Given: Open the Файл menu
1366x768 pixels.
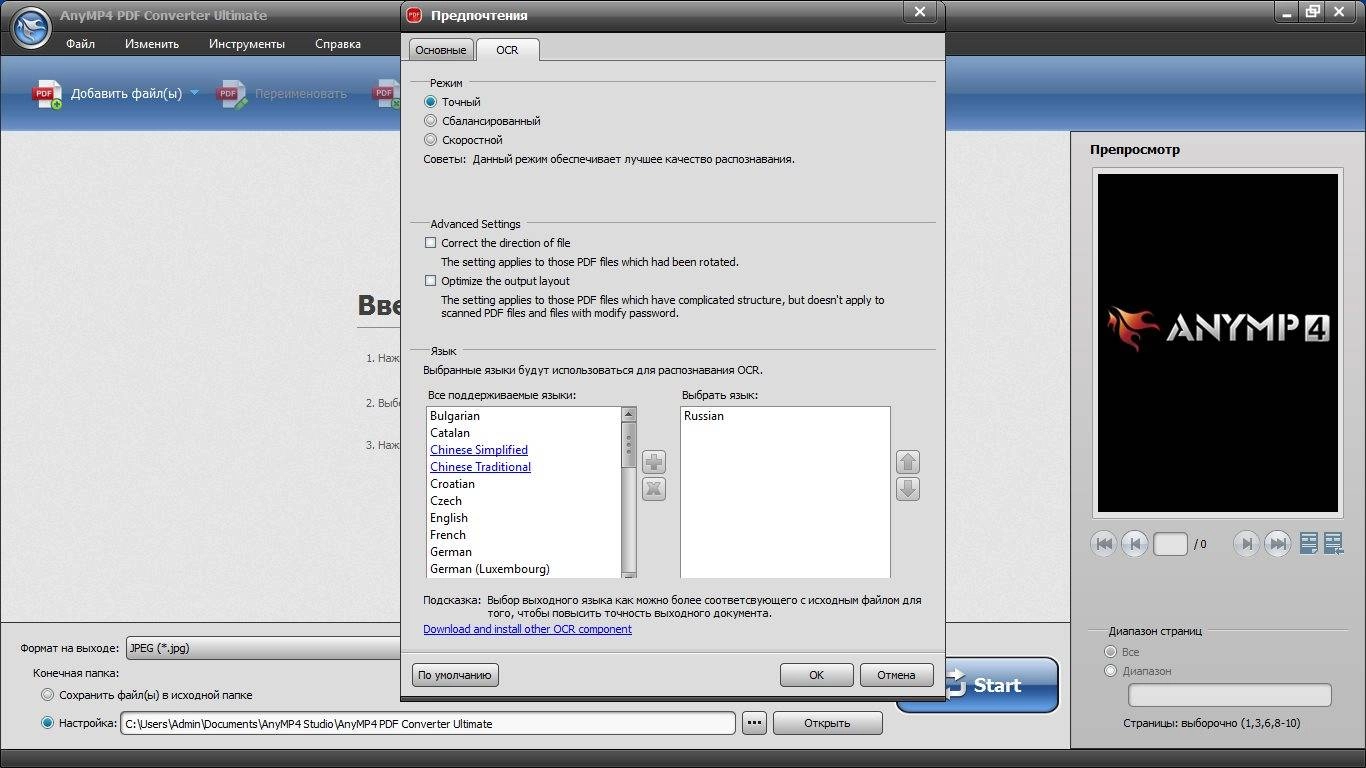Looking at the screenshot, I should click(81, 44).
